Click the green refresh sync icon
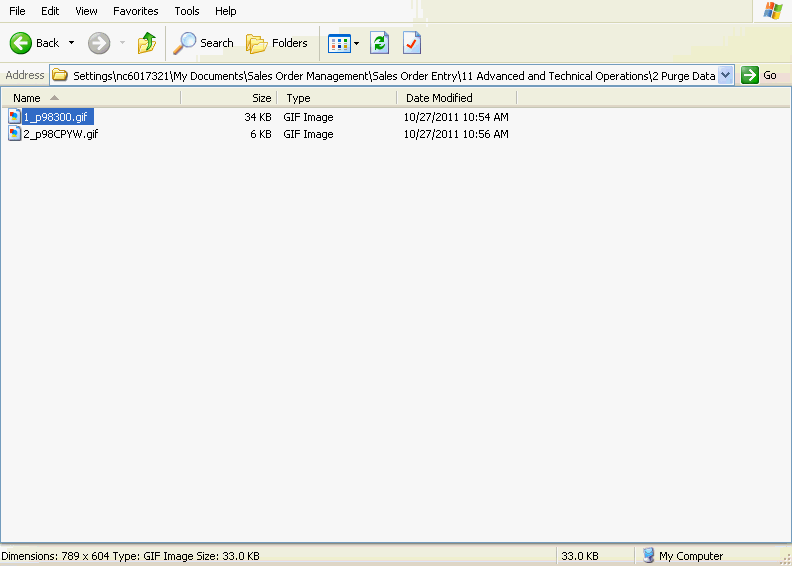792x566 pixels. (x=379, y=43)
